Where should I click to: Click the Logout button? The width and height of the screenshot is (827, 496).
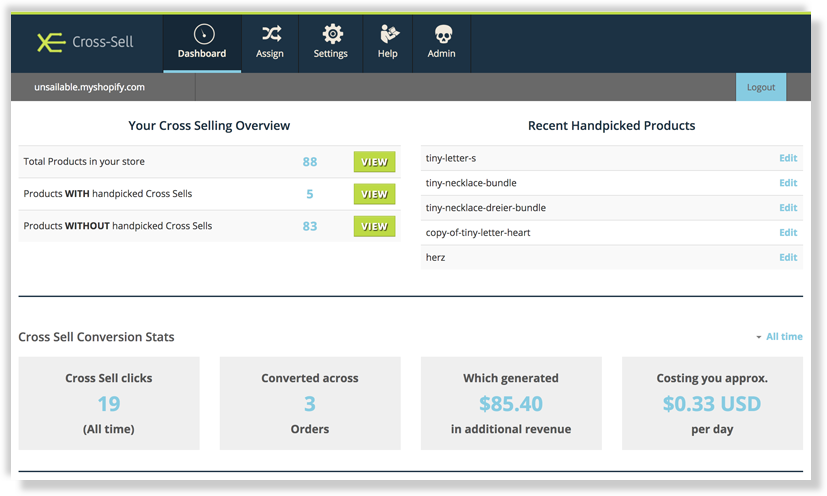click(x=761, y=87)
